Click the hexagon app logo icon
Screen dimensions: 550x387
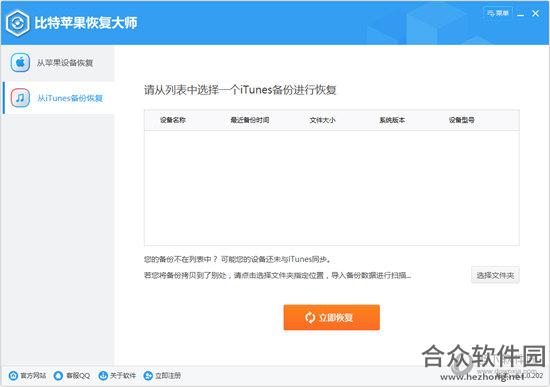point(18,23)
